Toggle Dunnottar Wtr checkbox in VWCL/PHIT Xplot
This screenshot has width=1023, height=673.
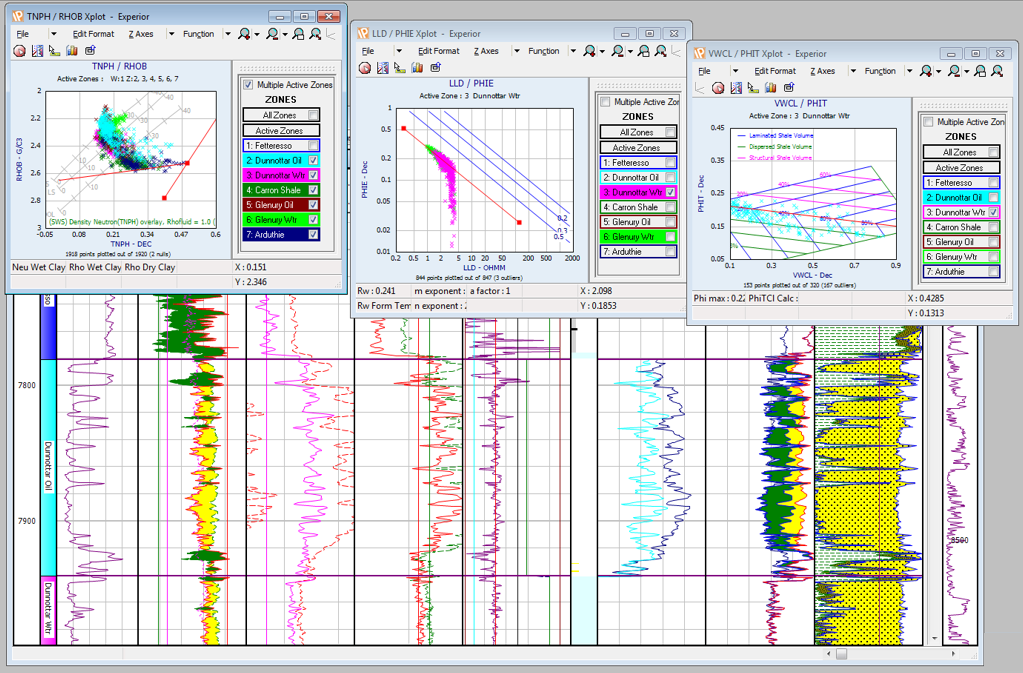[993, 212]
